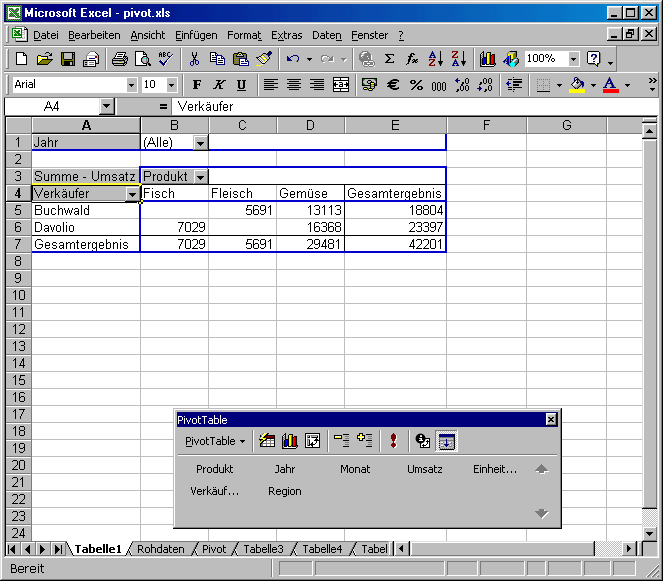
Task: Switch to the Rohdaten sheet tab
Action: coord(161,549)
